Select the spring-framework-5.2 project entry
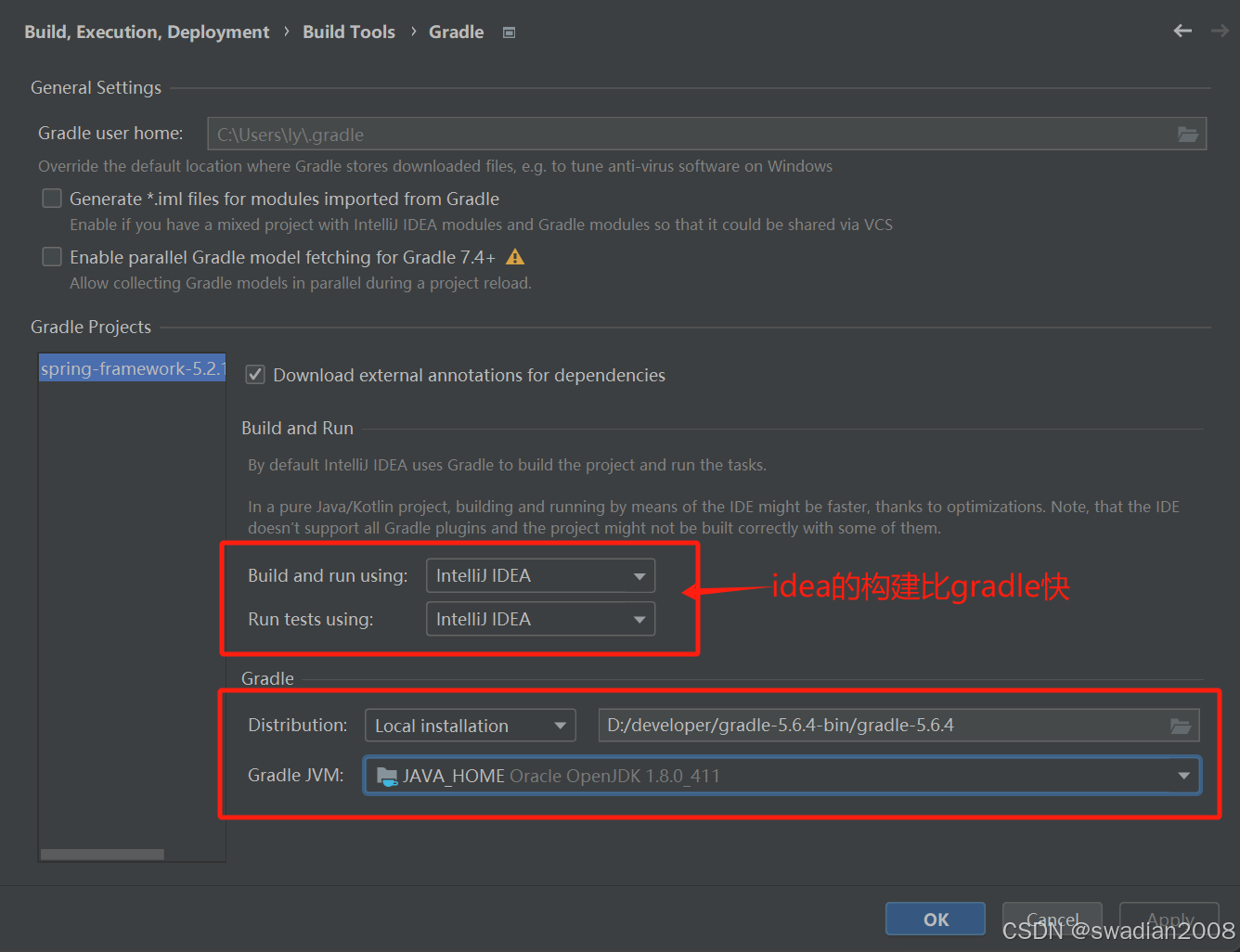The width and height of the screenshot is (1240, 952). [x=131, y=368]
